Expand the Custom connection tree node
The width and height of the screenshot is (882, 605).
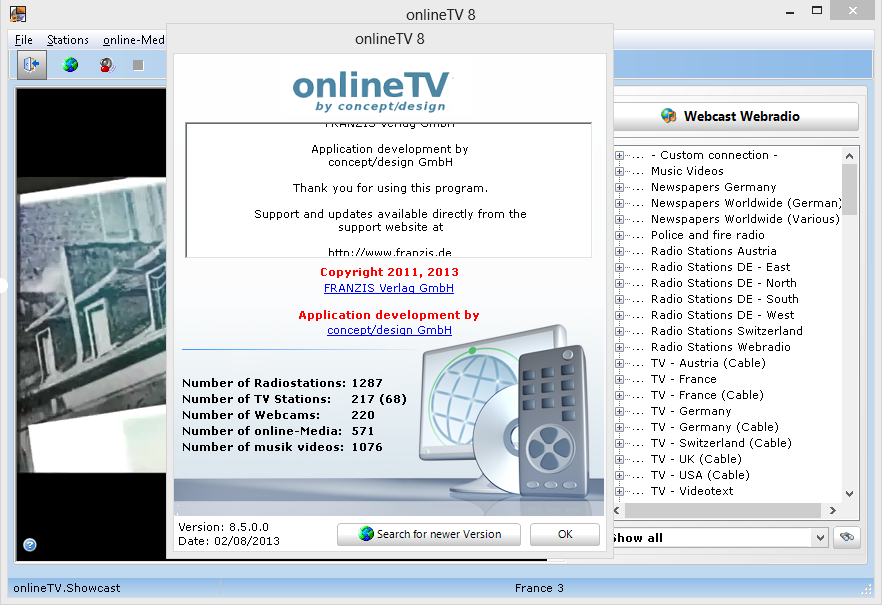click(x=619, y=155)
